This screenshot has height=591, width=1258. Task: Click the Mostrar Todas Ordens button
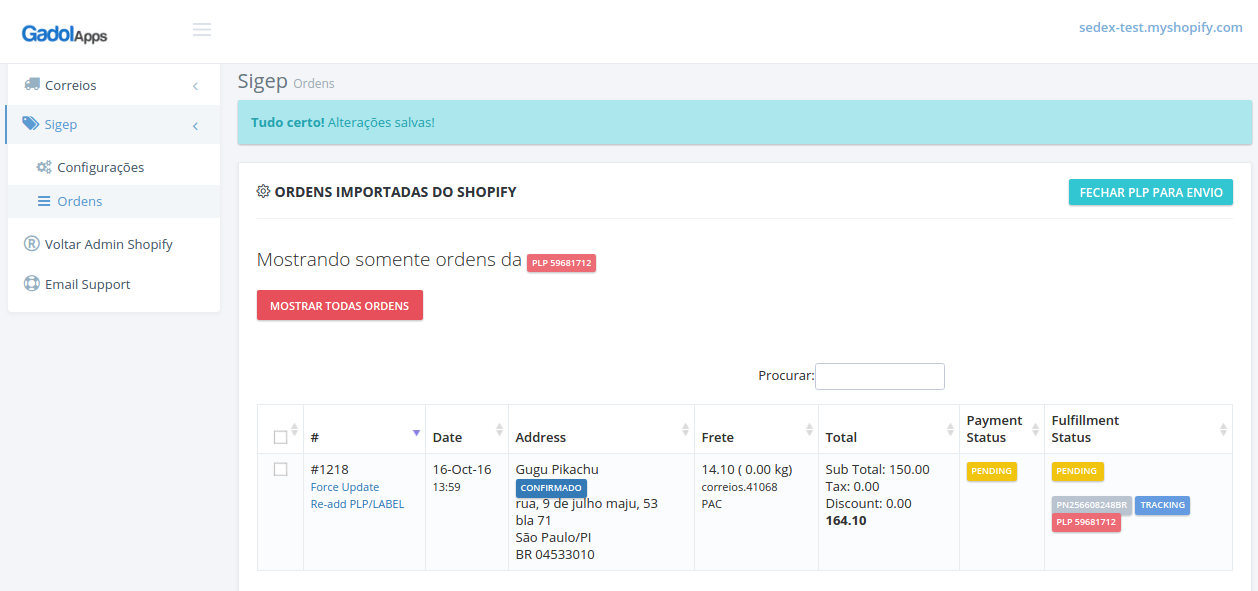[340, 305]
